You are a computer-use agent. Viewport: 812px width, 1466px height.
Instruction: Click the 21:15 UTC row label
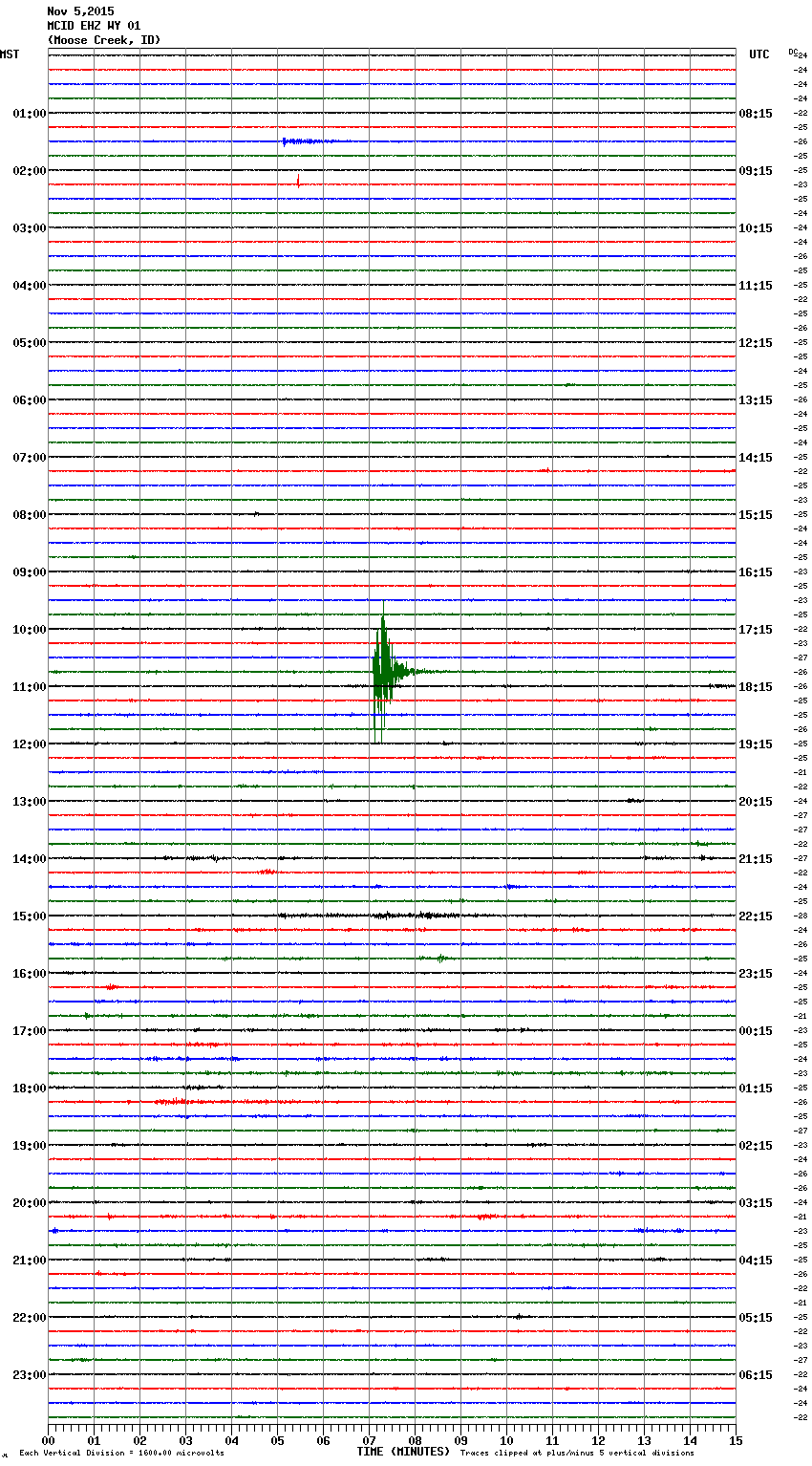[756, 858]
